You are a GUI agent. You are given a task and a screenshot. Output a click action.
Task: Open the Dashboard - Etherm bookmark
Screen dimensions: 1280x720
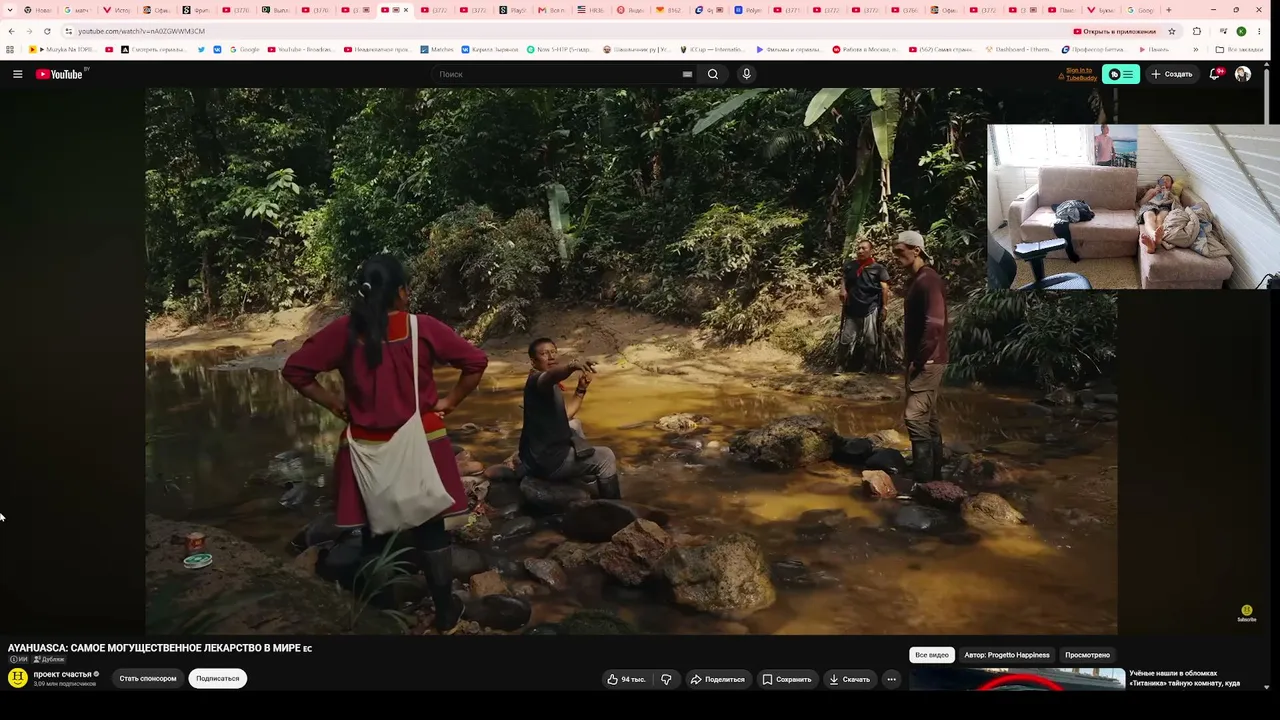(1018, 49)
